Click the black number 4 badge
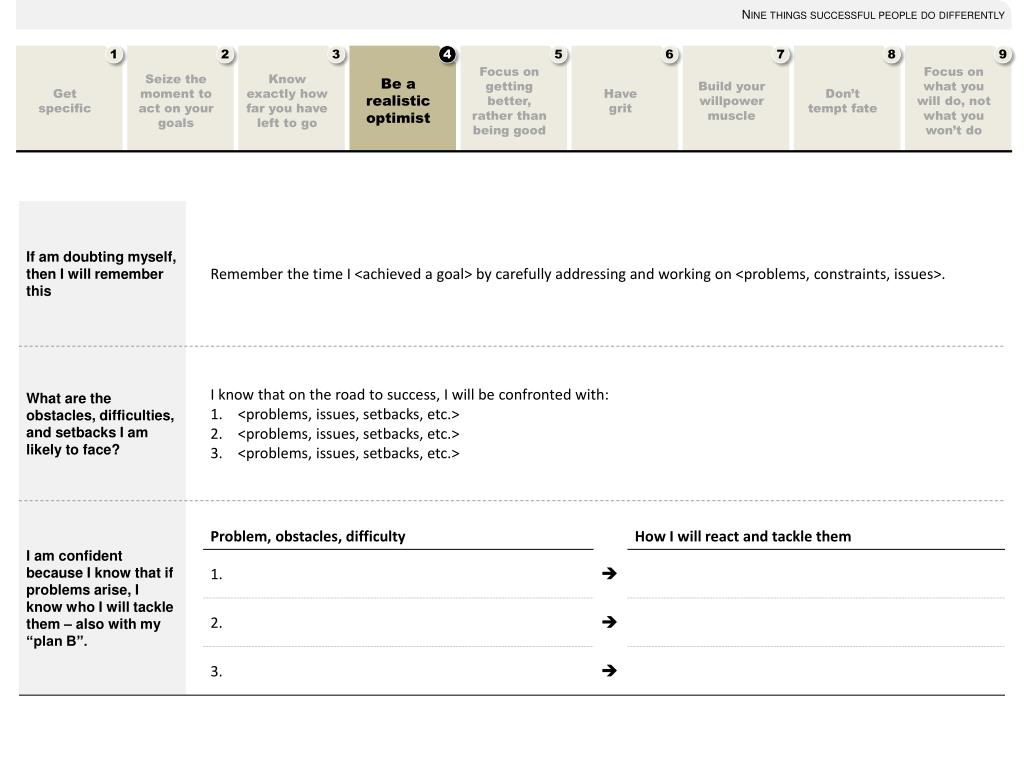 point(447,54)
